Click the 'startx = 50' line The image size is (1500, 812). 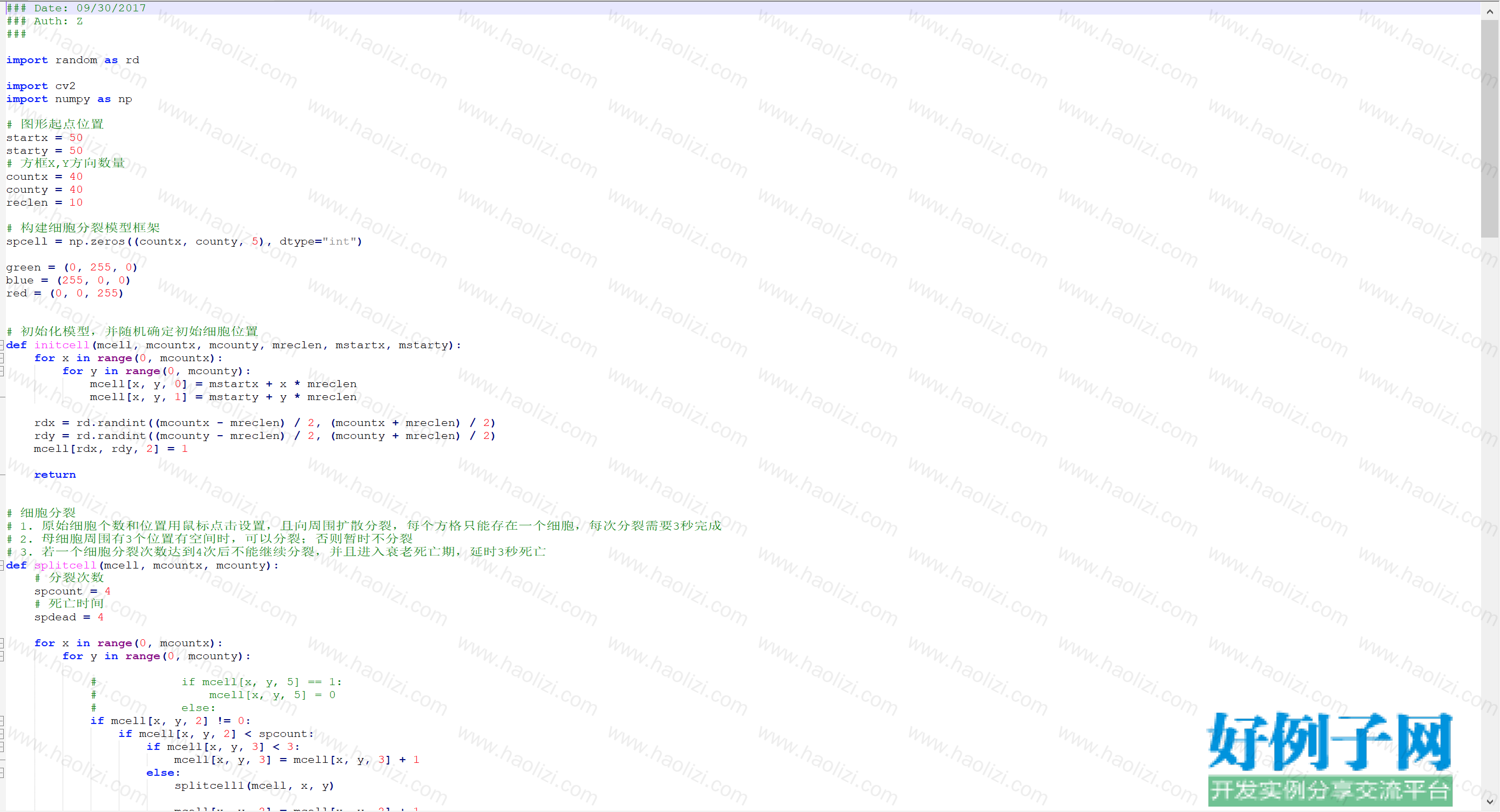click(44, 138)
